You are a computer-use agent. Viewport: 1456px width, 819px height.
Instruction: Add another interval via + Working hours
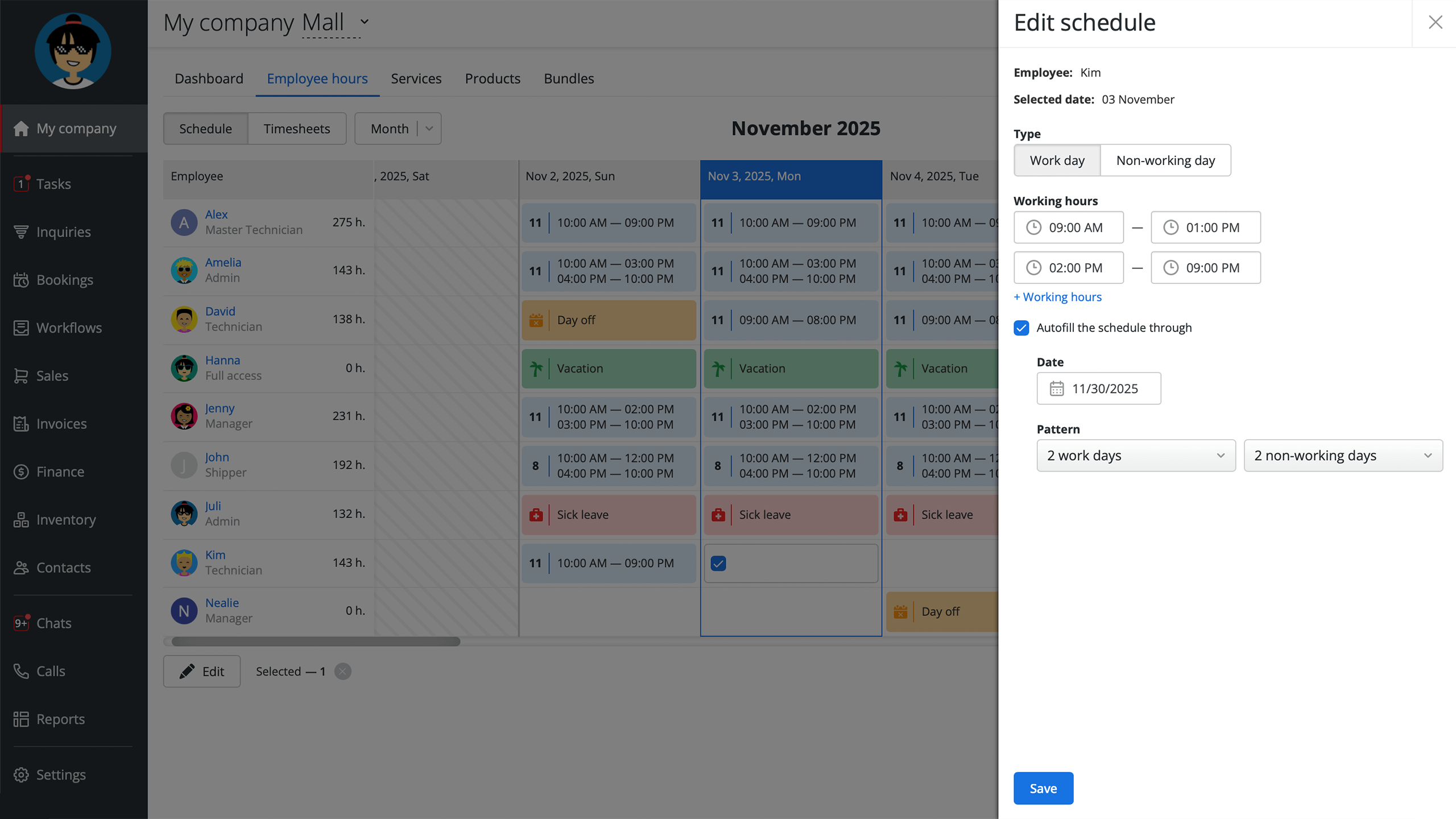(x=1057, y=297)
